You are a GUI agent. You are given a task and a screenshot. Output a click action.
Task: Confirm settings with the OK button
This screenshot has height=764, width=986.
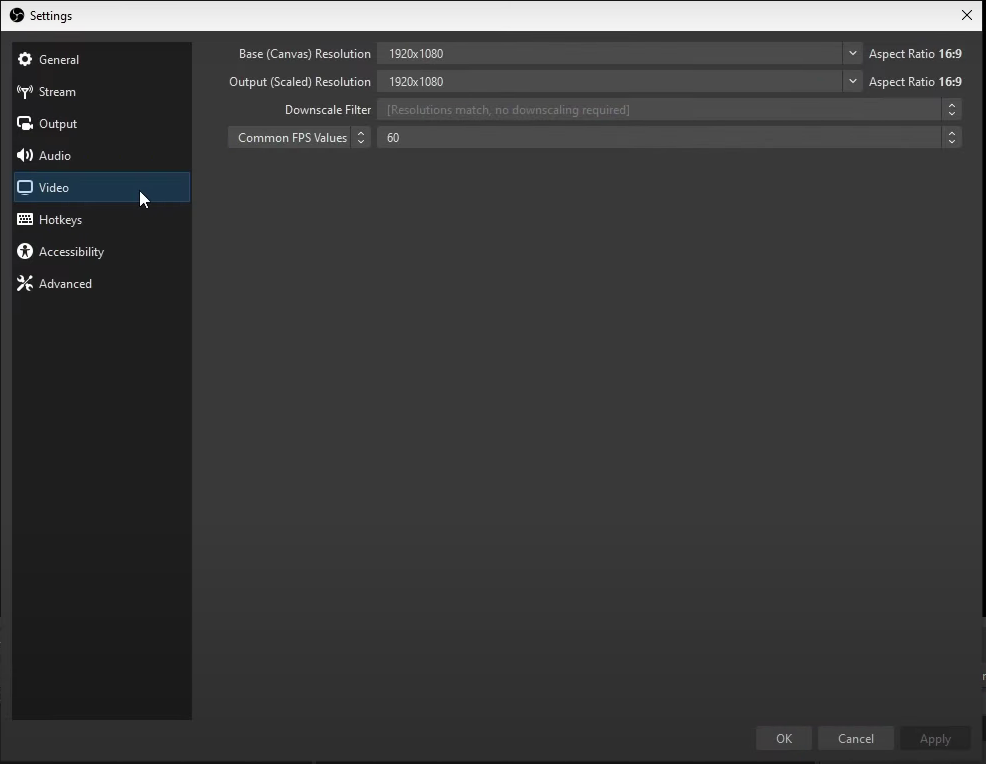pos(783,738)
